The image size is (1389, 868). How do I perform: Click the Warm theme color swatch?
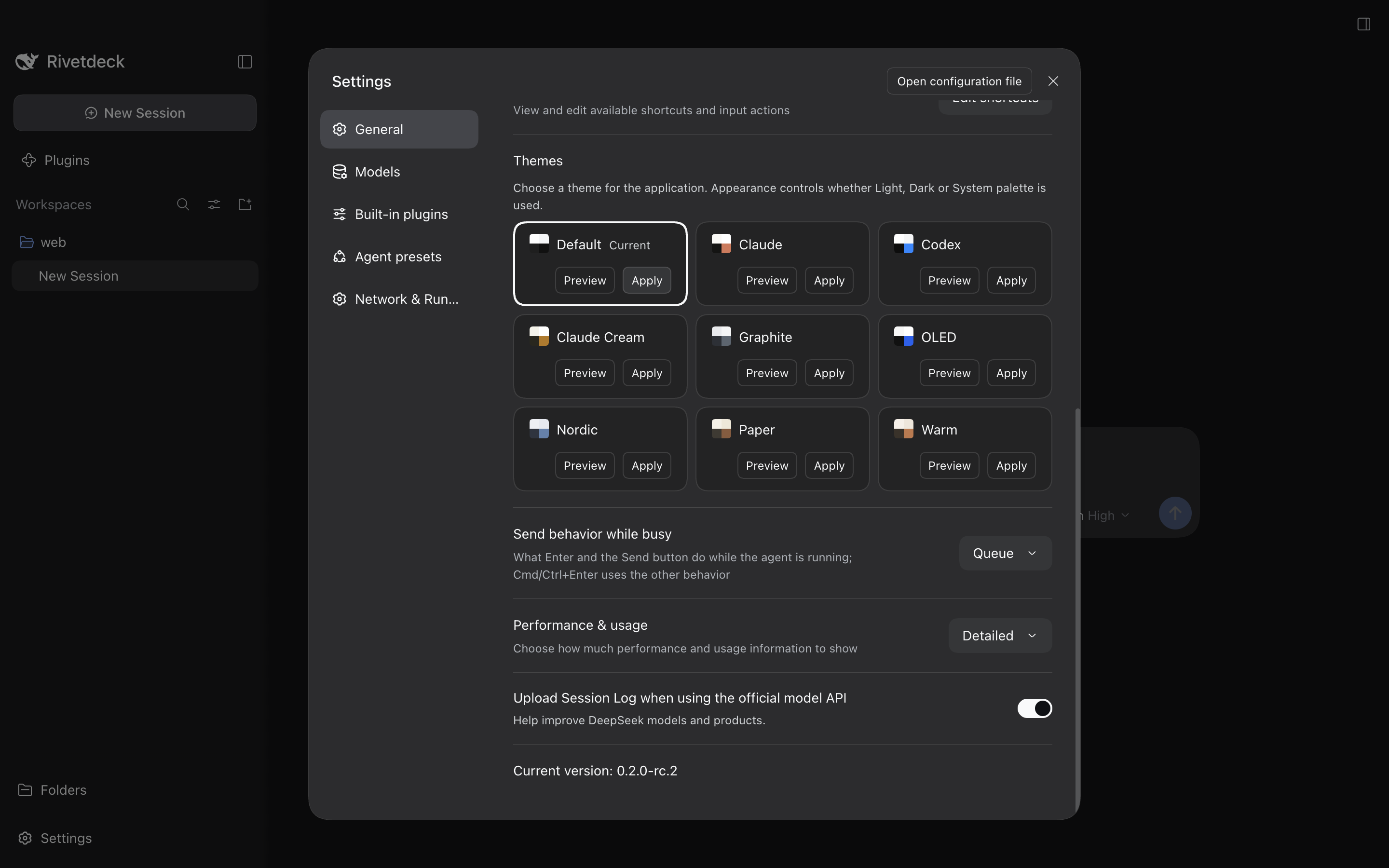(x=903, y=429)
